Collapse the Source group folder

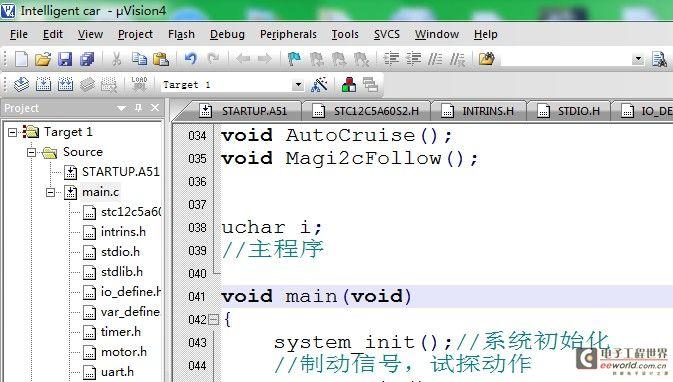(x=31, y=152)
